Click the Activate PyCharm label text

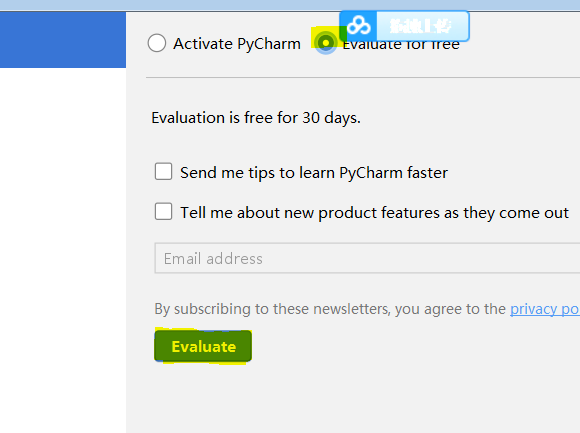pos(237,44)
